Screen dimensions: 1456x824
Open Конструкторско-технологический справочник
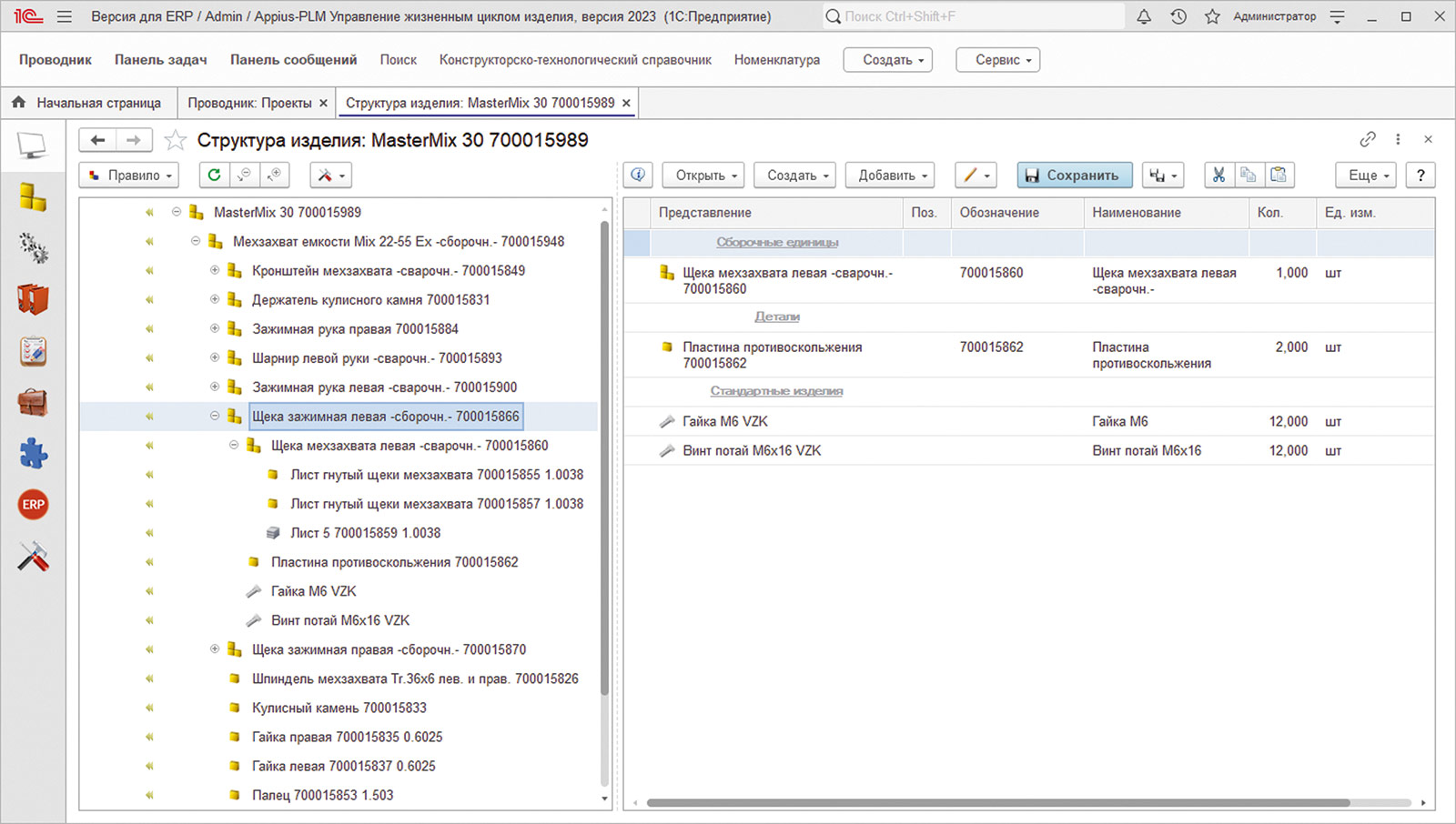coord(575,60)
